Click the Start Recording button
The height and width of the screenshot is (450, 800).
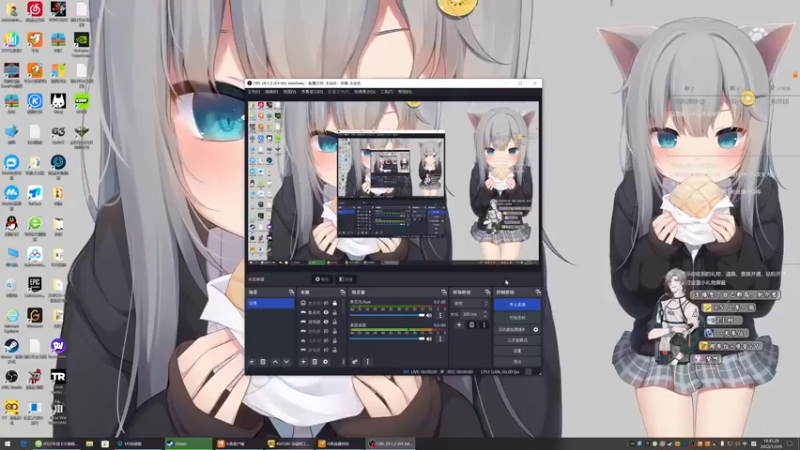[517, 317]
